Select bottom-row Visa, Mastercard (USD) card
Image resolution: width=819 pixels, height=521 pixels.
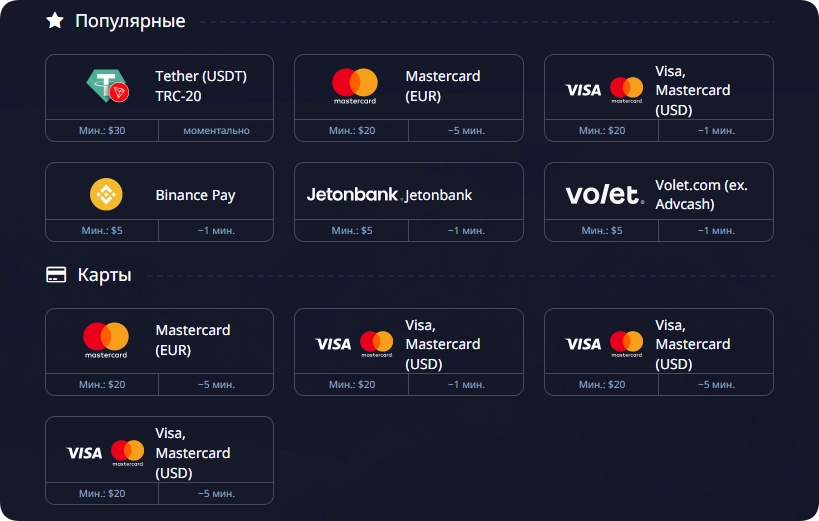click(159, 460)
